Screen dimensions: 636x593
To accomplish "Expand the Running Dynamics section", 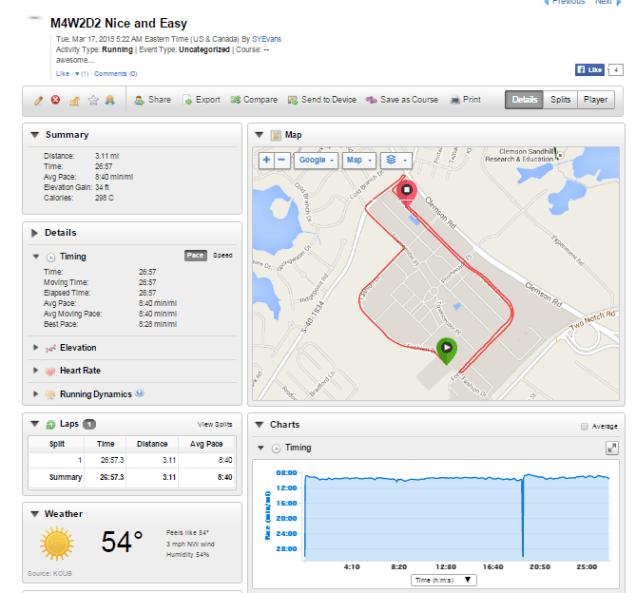I will click(36, 394).
